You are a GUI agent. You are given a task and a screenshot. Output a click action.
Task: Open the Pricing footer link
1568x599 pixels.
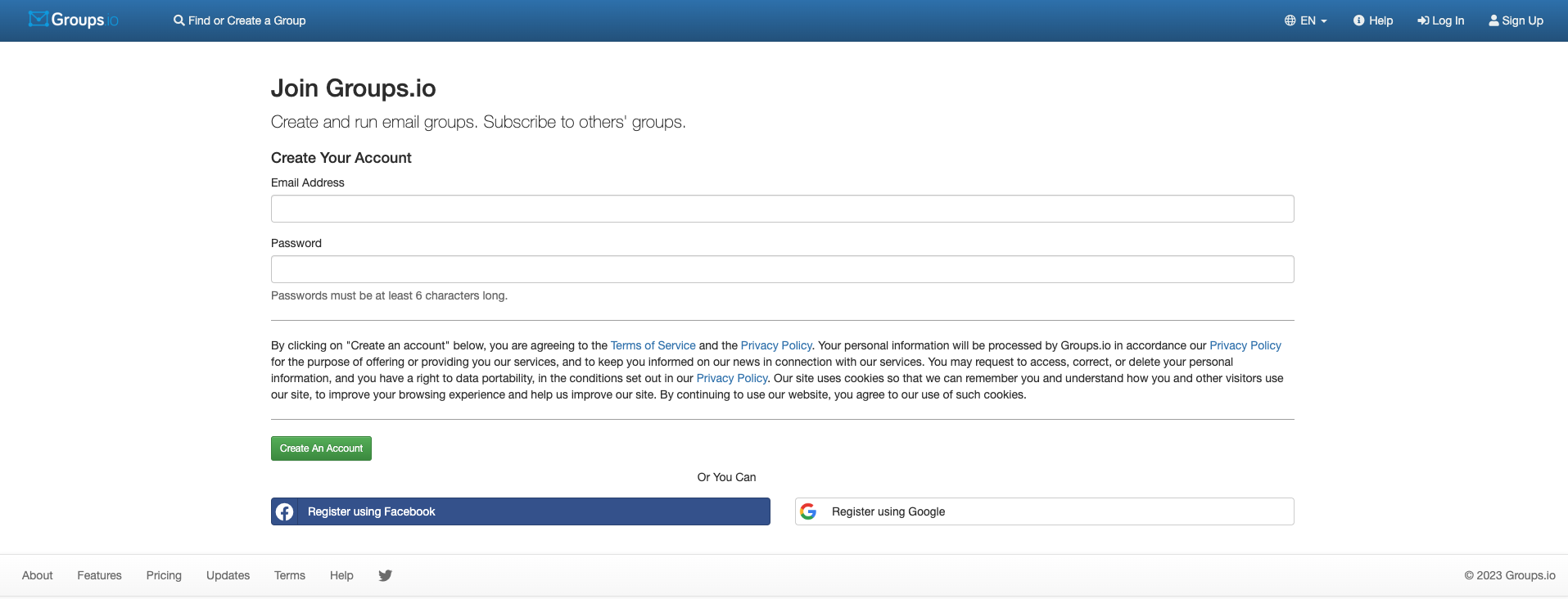click(164, 575)
